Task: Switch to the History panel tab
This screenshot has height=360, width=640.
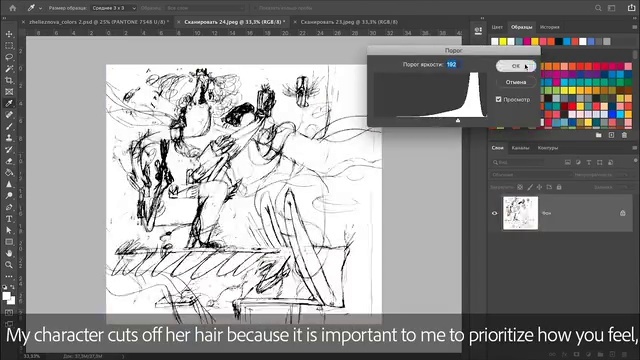Action: point(549,27)
